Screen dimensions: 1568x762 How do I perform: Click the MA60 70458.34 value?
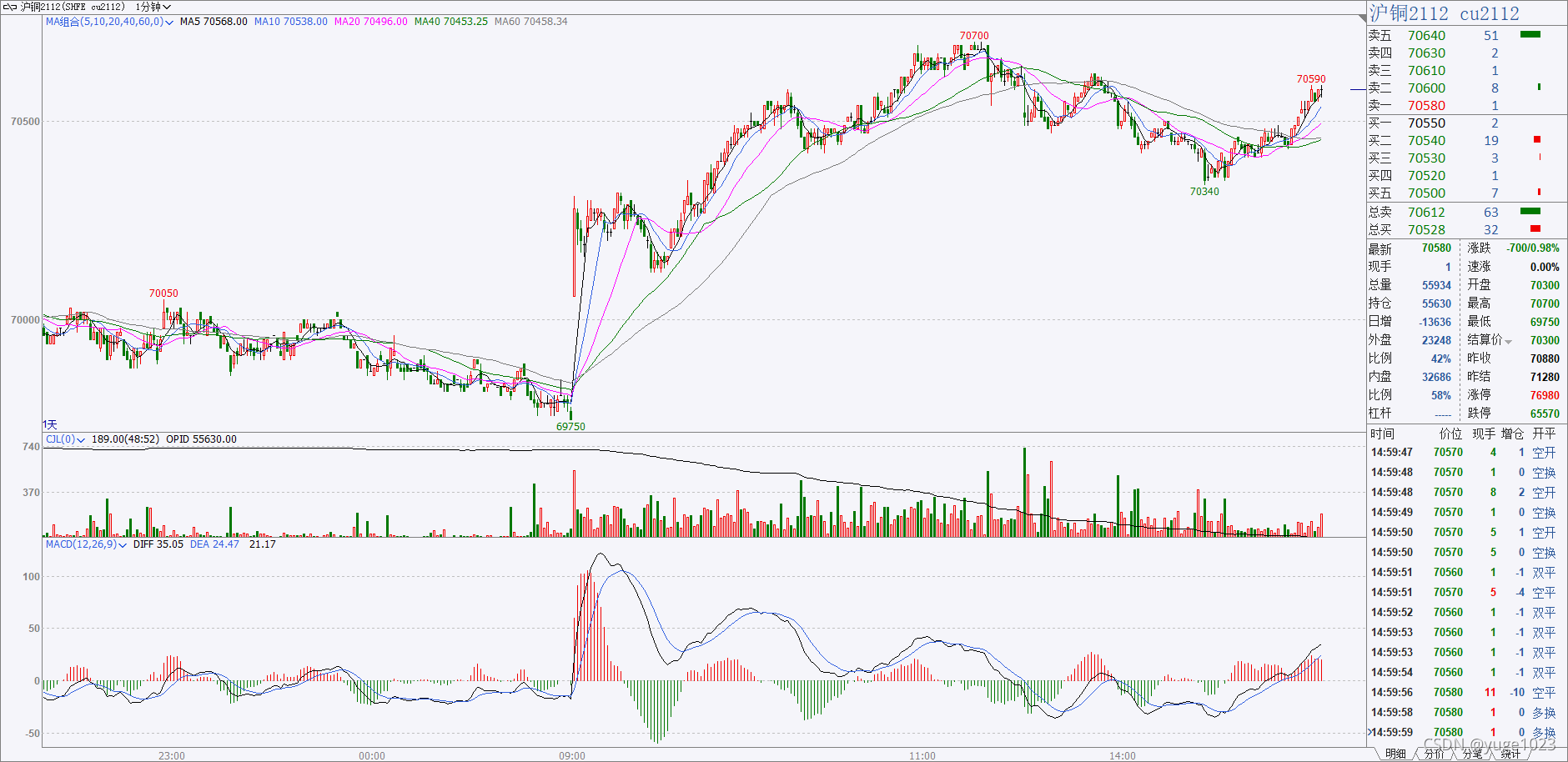530,22
